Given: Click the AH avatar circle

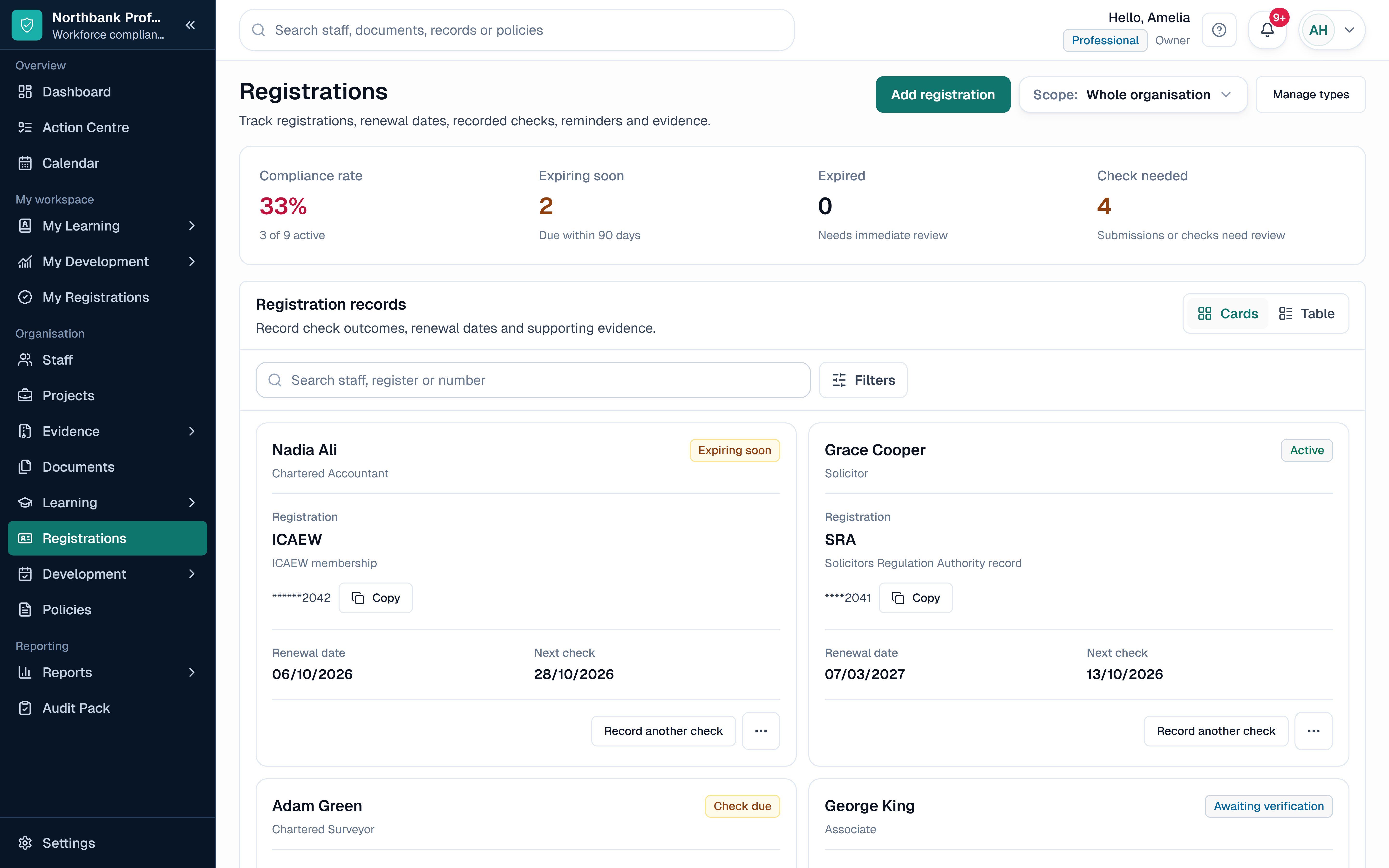Looking at the screenshot, I should (1318, 30).
